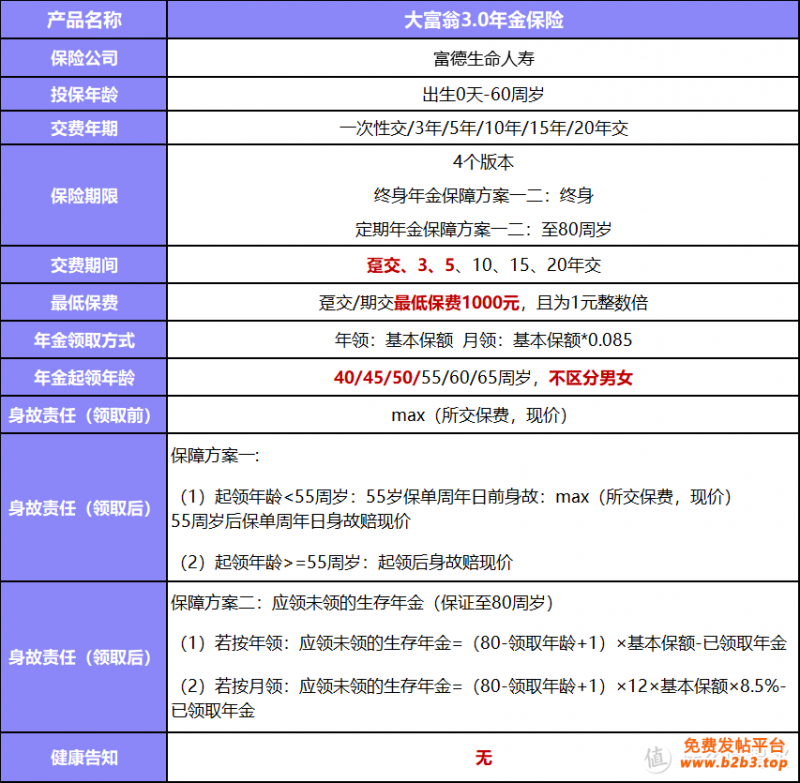Click the '投保年龄' row label
The height and width of the screenshot is (783, 800).
pos(84,94)
